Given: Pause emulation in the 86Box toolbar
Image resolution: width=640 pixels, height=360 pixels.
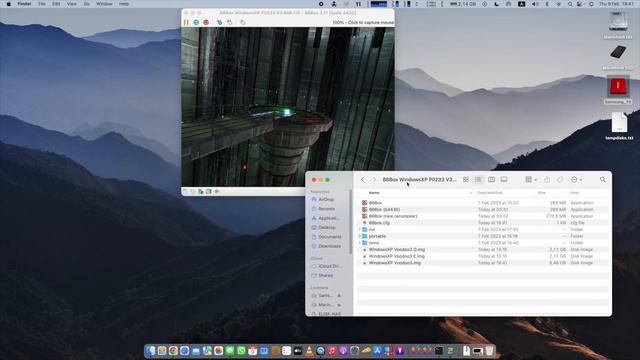Looking at the screenshot, I should 186,22.
